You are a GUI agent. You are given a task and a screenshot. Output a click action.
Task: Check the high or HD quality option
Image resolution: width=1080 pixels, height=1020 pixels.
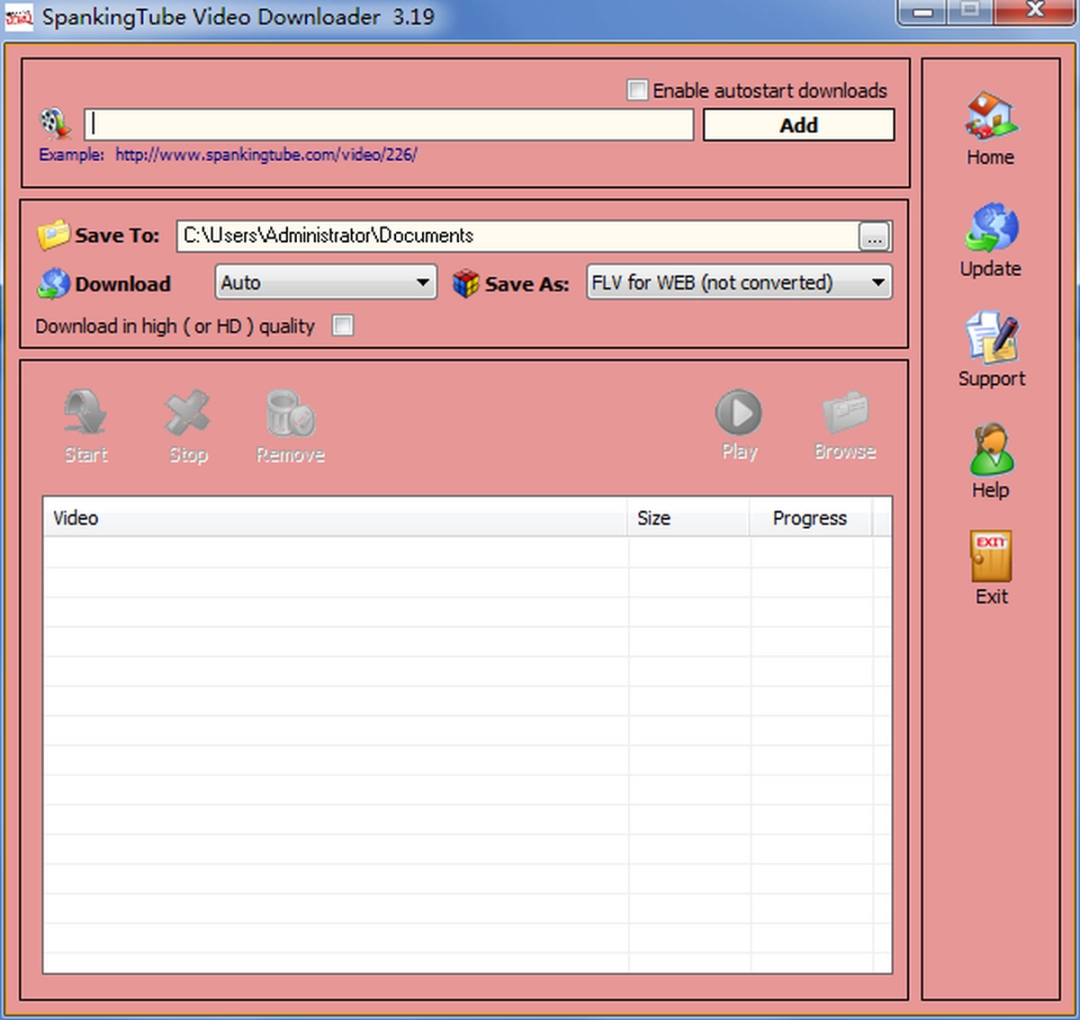(x=343, y=326)
